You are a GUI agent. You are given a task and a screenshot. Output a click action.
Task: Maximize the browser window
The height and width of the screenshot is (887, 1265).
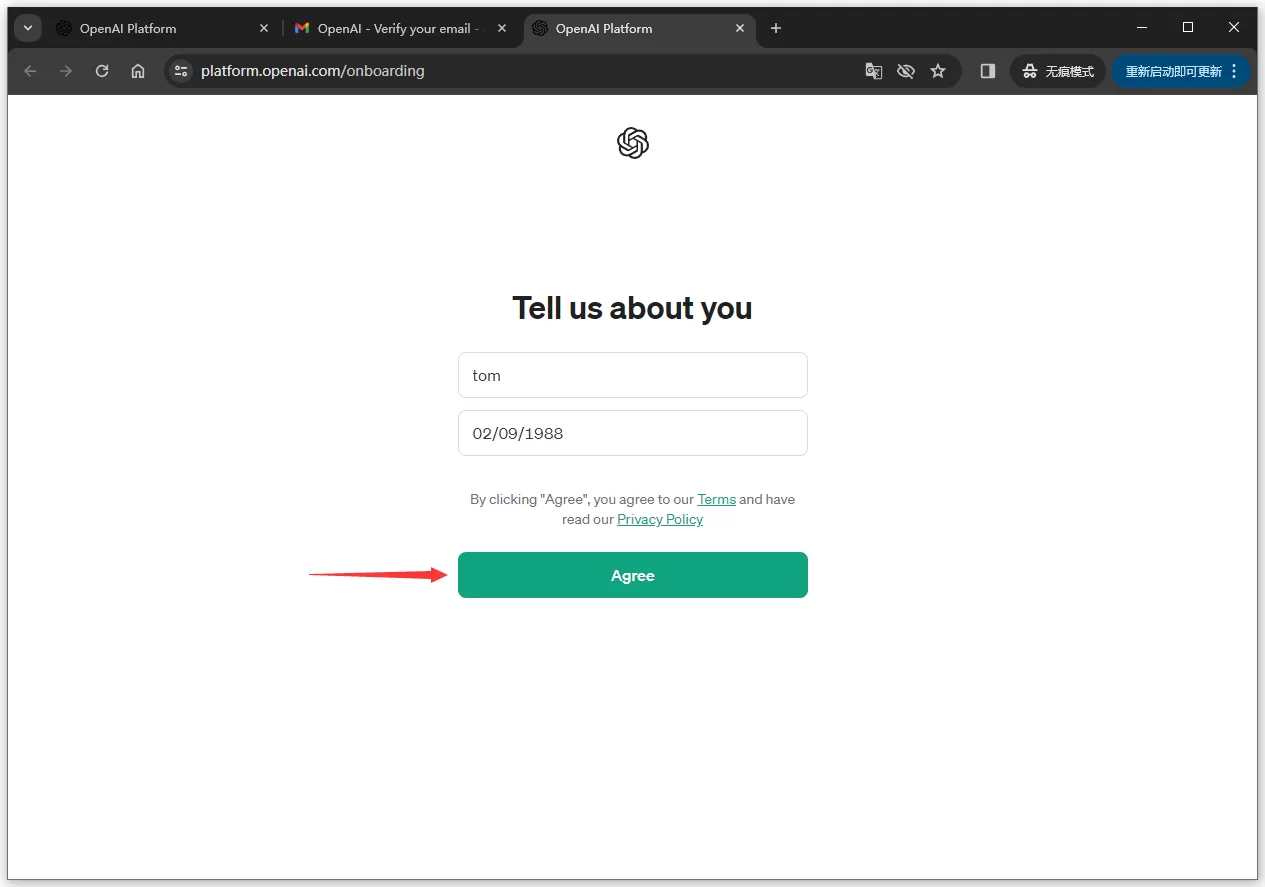point(1188,28)
